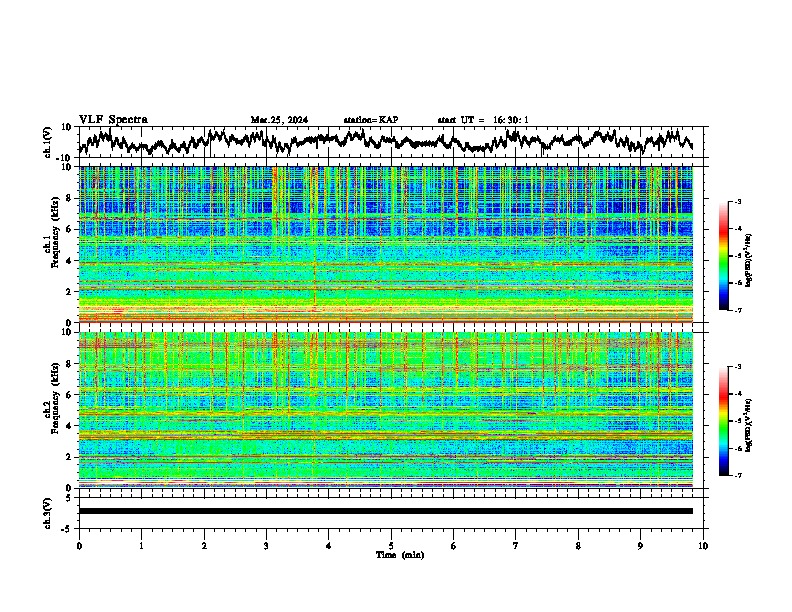Click the "-3" label on the ch.2 colorbar
Viewport: 792px width, 612px height.
click(737, 367)
